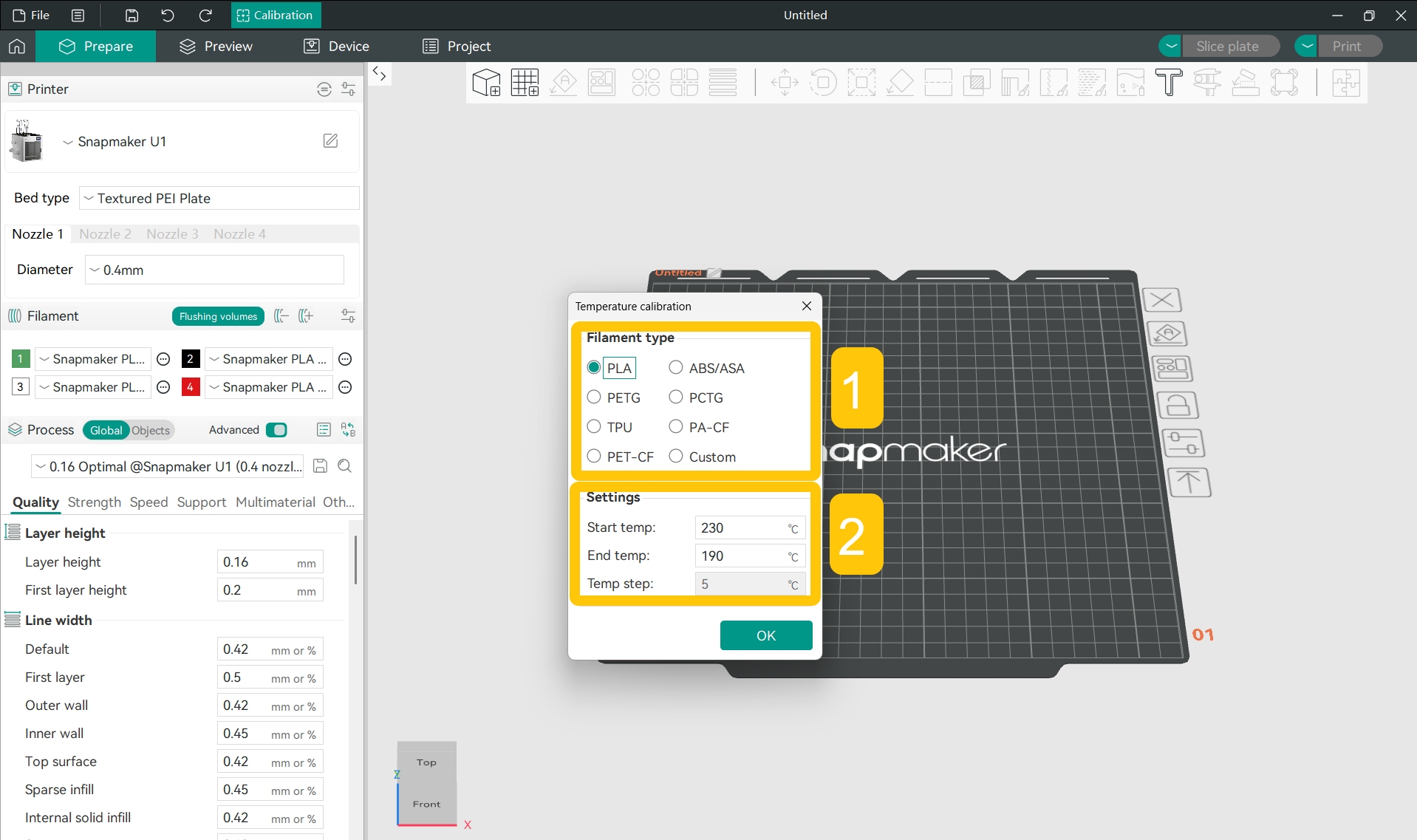Click the remove filament minus icon
Viewport: 1417px width, 840px height.
[x=281, y=316]
